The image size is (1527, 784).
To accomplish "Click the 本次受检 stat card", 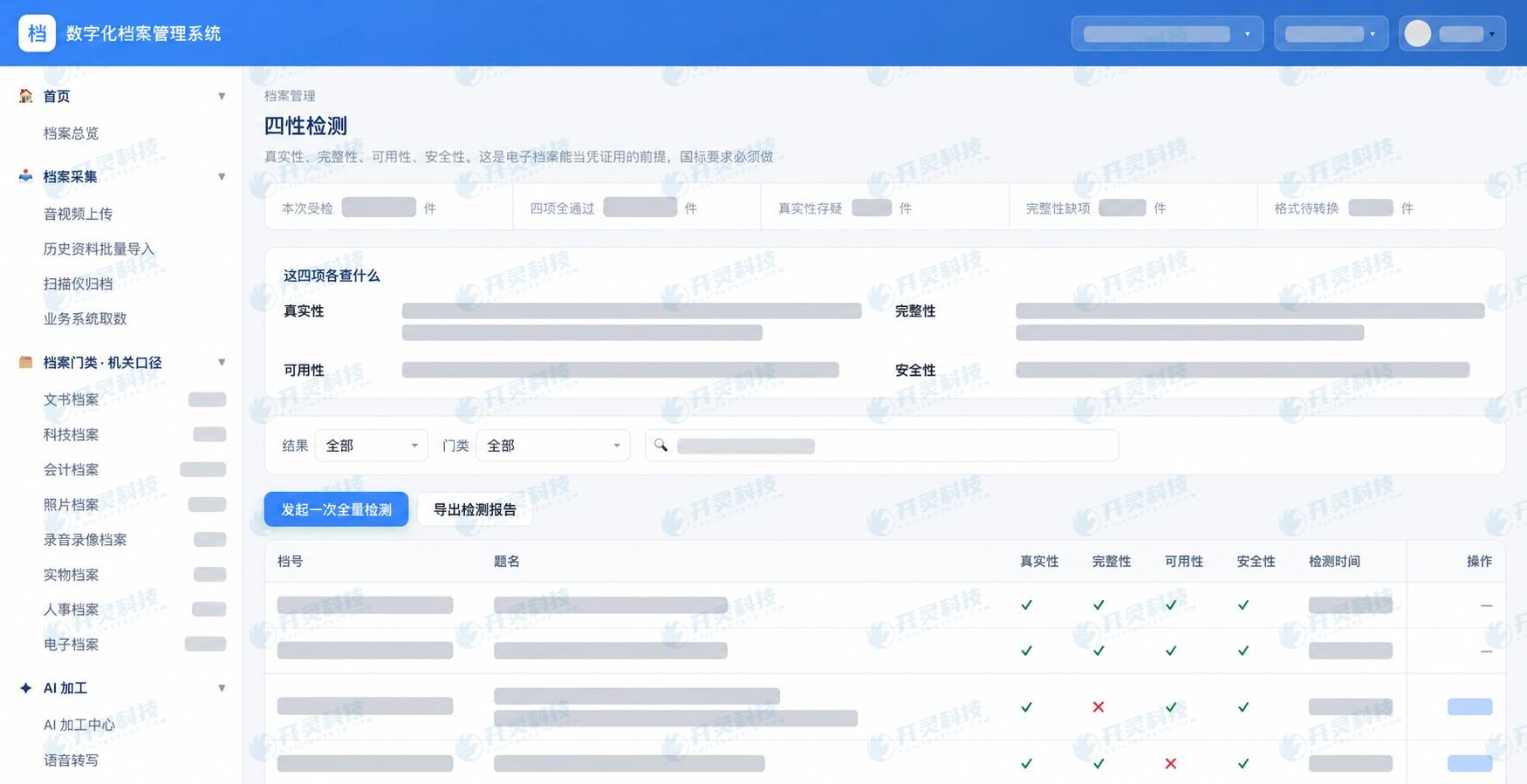I will [388, 208].
